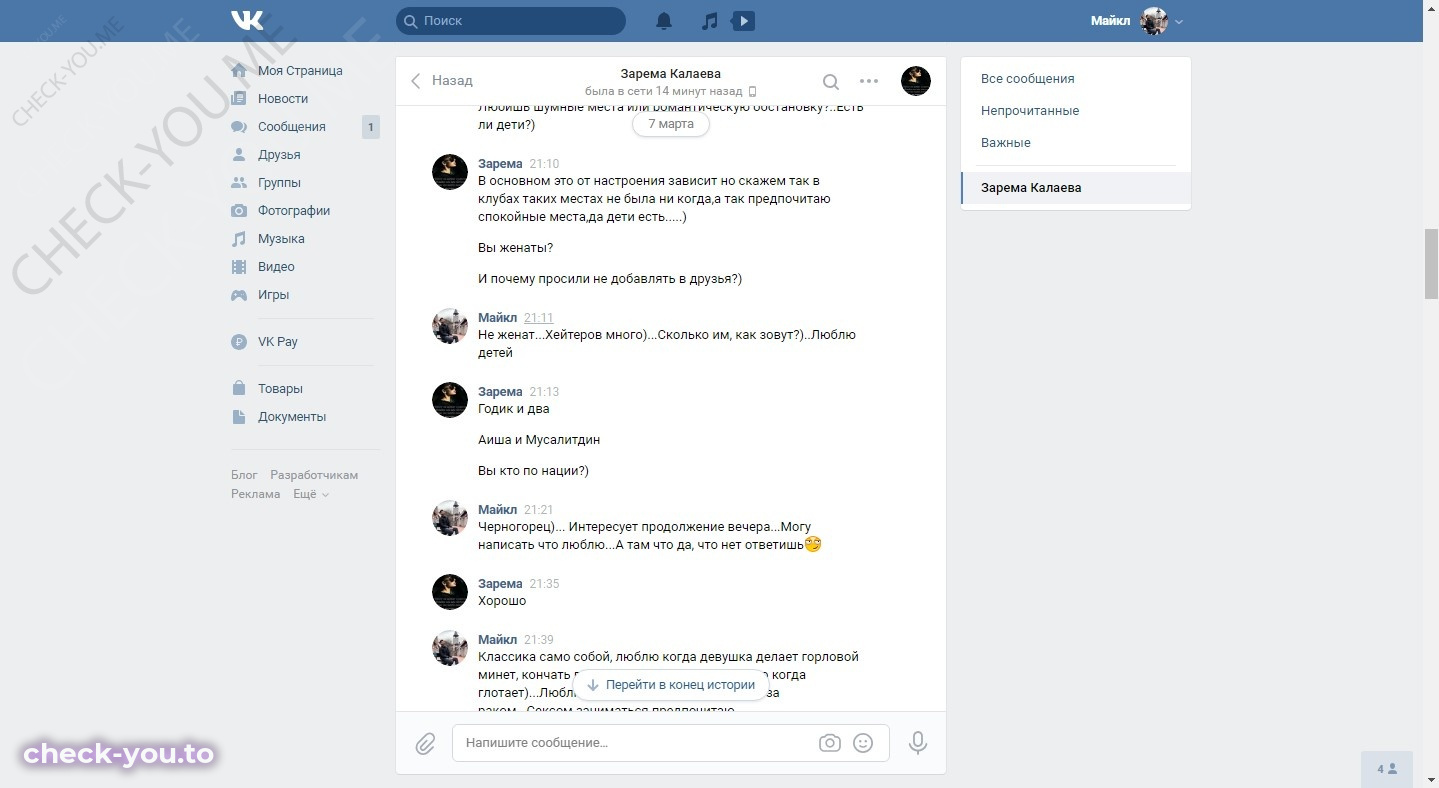The image size is (1439, 788).
Task: Open Зарема Калаева profile from chat title
Action: point(670,74)
